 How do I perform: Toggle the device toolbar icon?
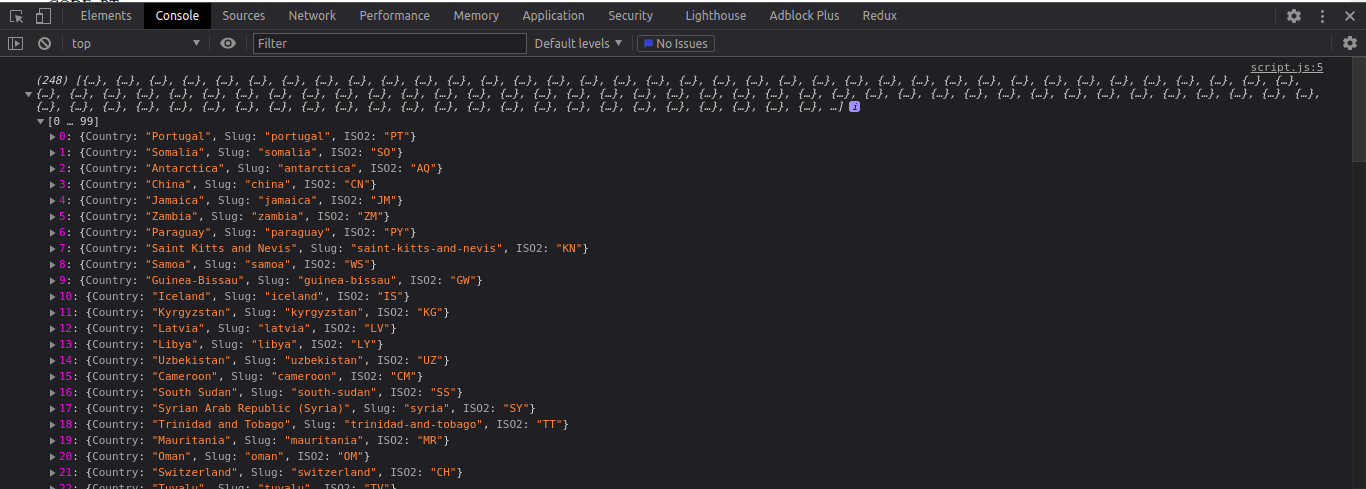[x=43, y=16]
